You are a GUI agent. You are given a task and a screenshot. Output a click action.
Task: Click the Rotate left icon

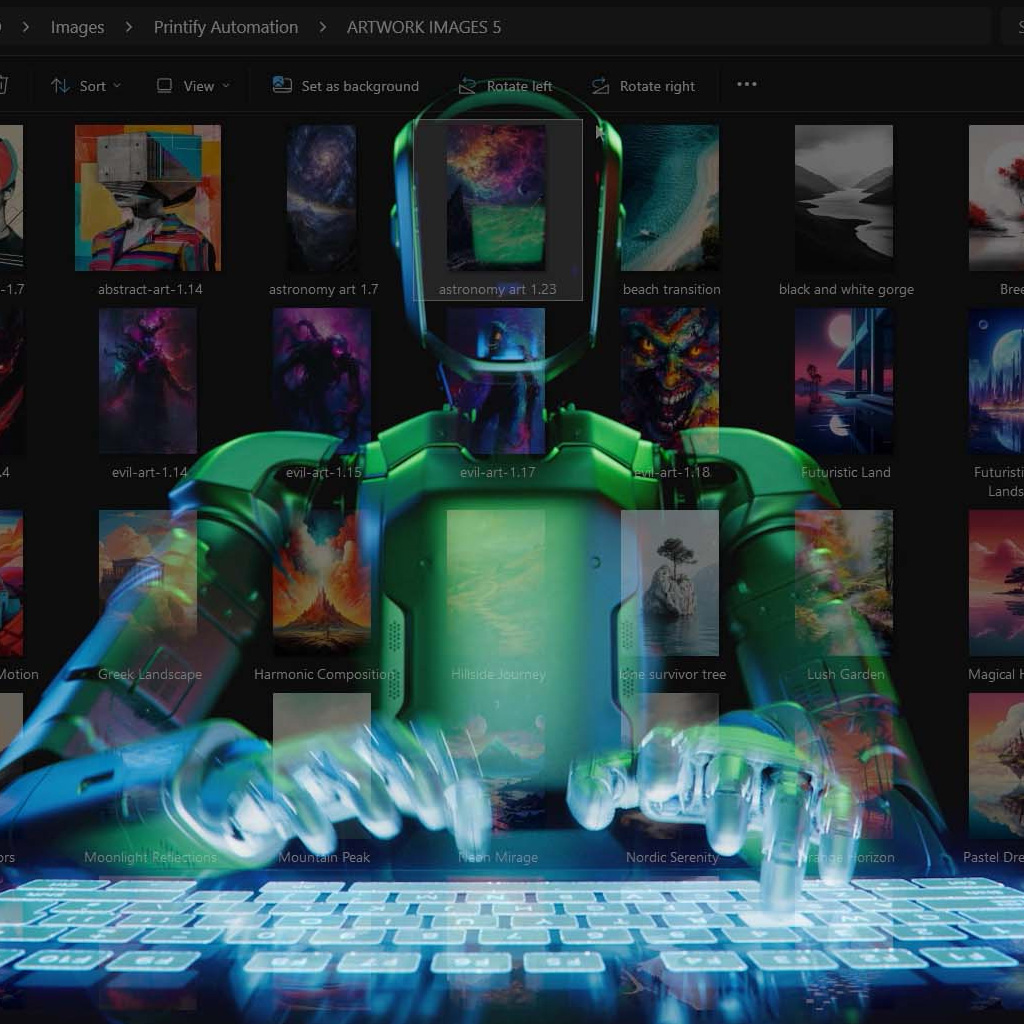coord(467,86)
